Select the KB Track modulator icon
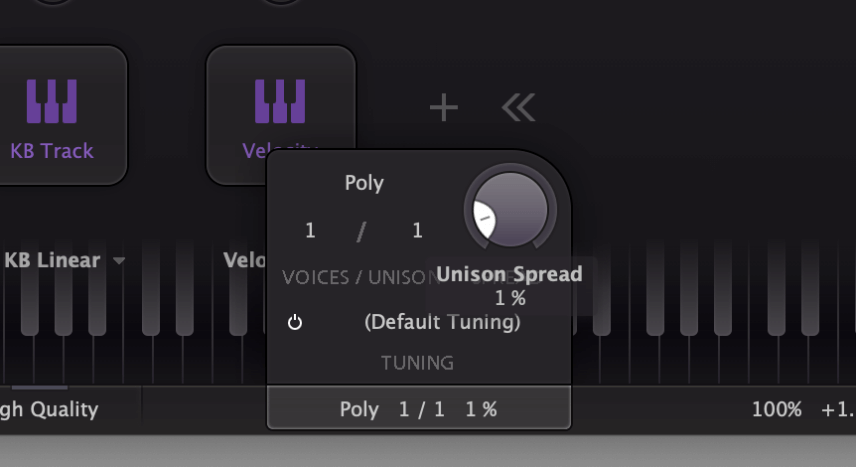856x467 pixels. [52, 102]
